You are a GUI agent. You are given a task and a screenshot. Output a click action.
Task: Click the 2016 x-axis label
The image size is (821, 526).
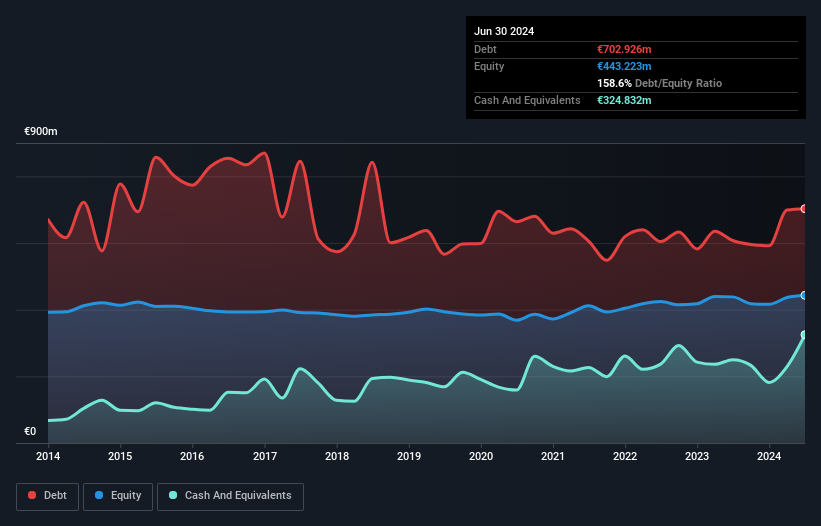[192, 456]
